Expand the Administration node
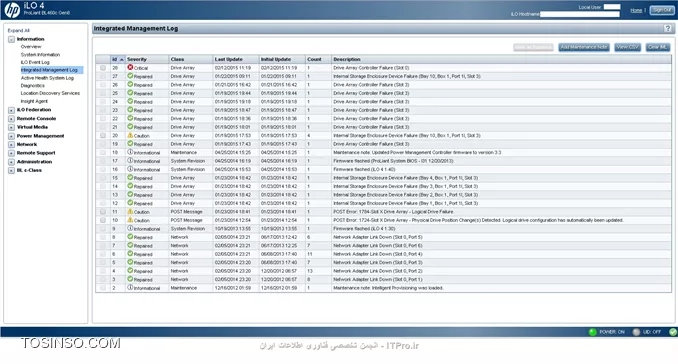 coord(11,162)
